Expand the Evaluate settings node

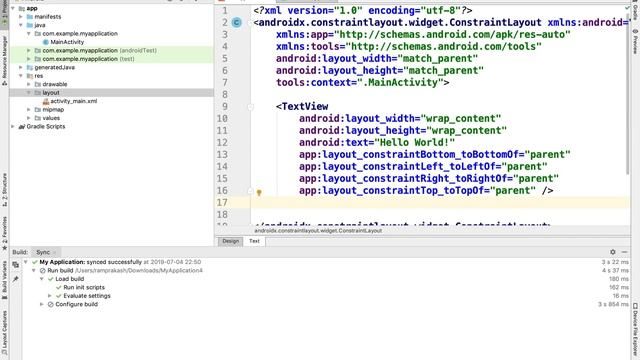pyautogui.click(x=49, y=296)
